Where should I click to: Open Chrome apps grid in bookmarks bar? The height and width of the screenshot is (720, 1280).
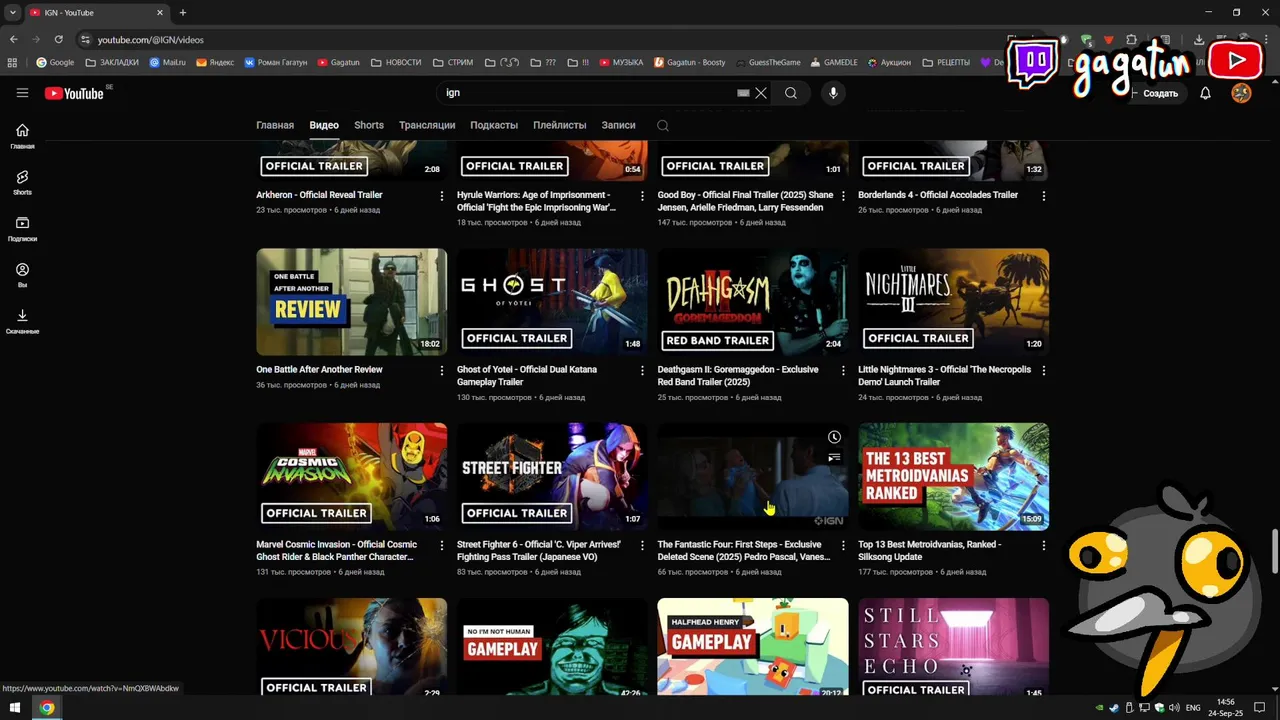pyautogui.click(x=12, y=62)
